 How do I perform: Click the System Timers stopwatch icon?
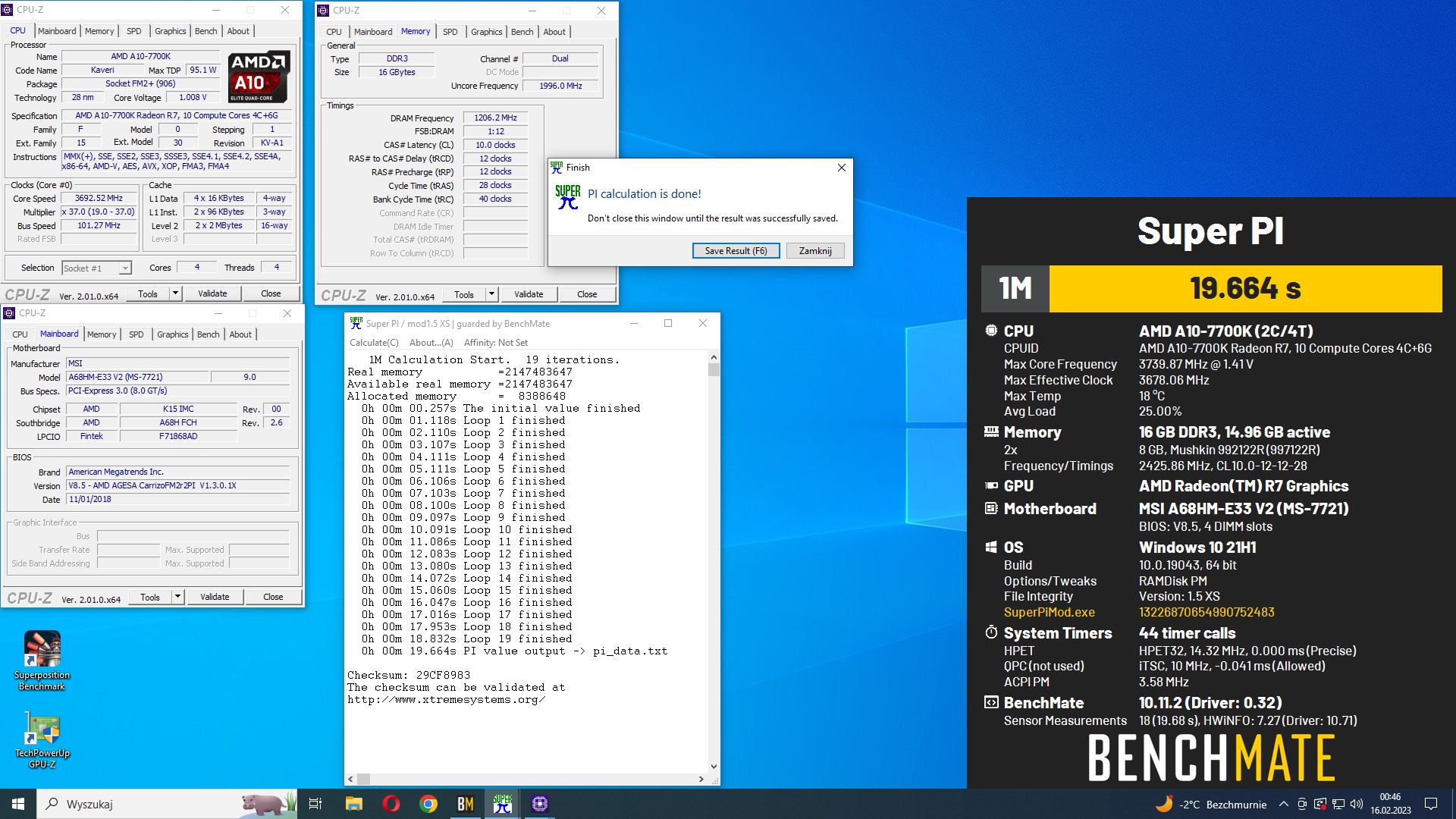pos(991,632)
